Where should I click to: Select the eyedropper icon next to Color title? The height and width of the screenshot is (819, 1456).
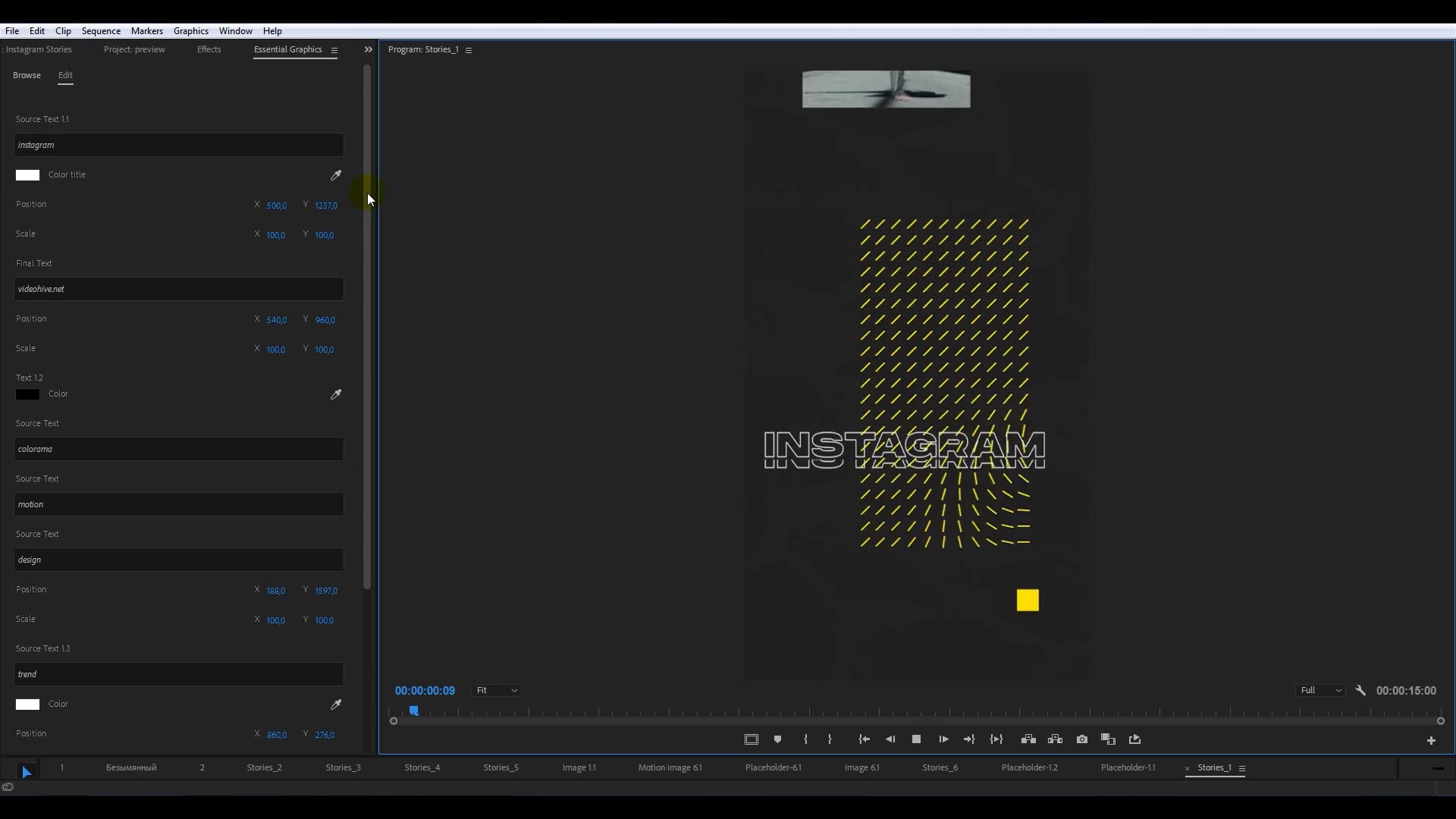[x=336, y=174]
